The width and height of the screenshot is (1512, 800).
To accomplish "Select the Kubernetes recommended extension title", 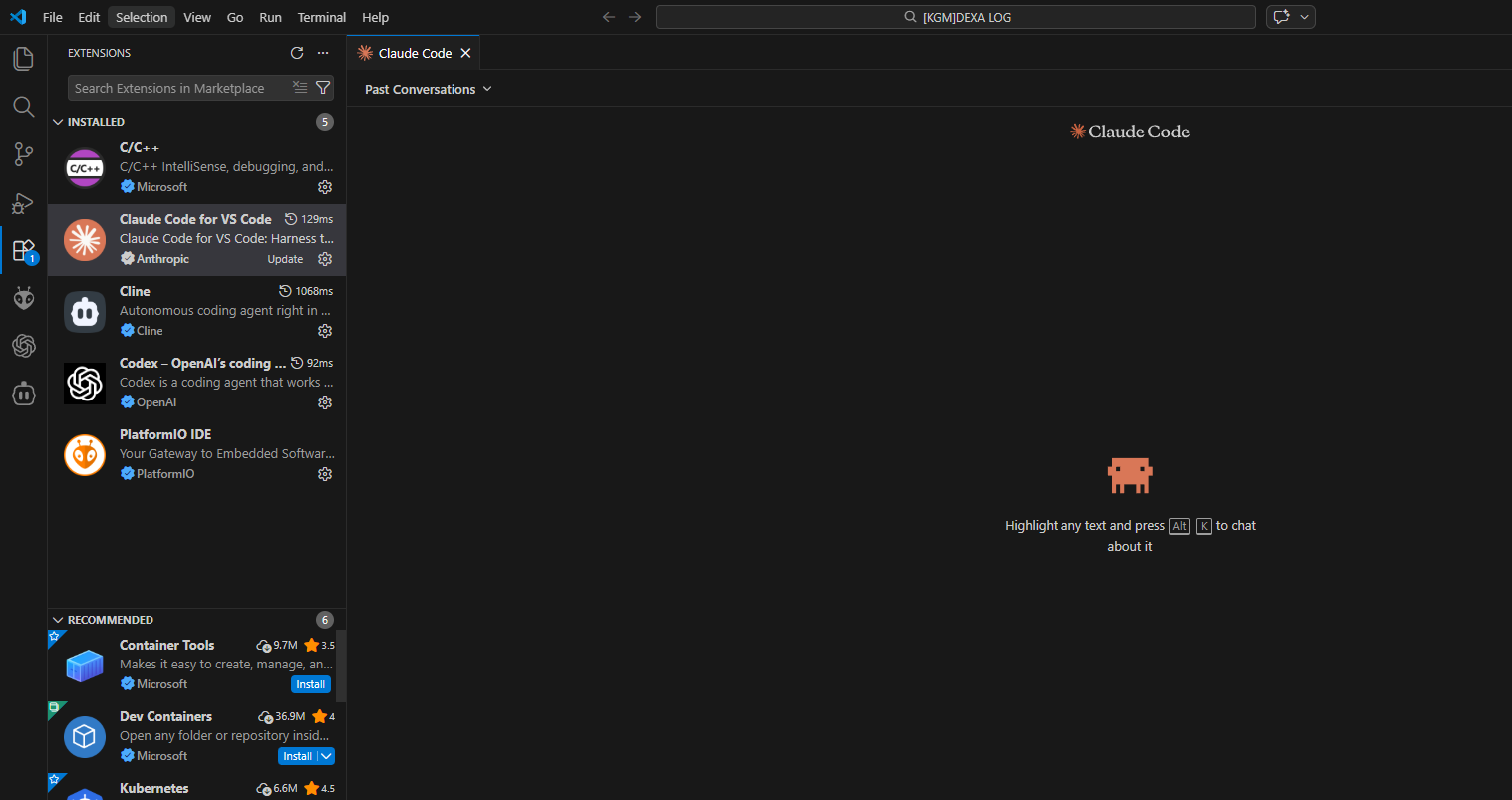I will pyautogui.click(x=153, y=788).
